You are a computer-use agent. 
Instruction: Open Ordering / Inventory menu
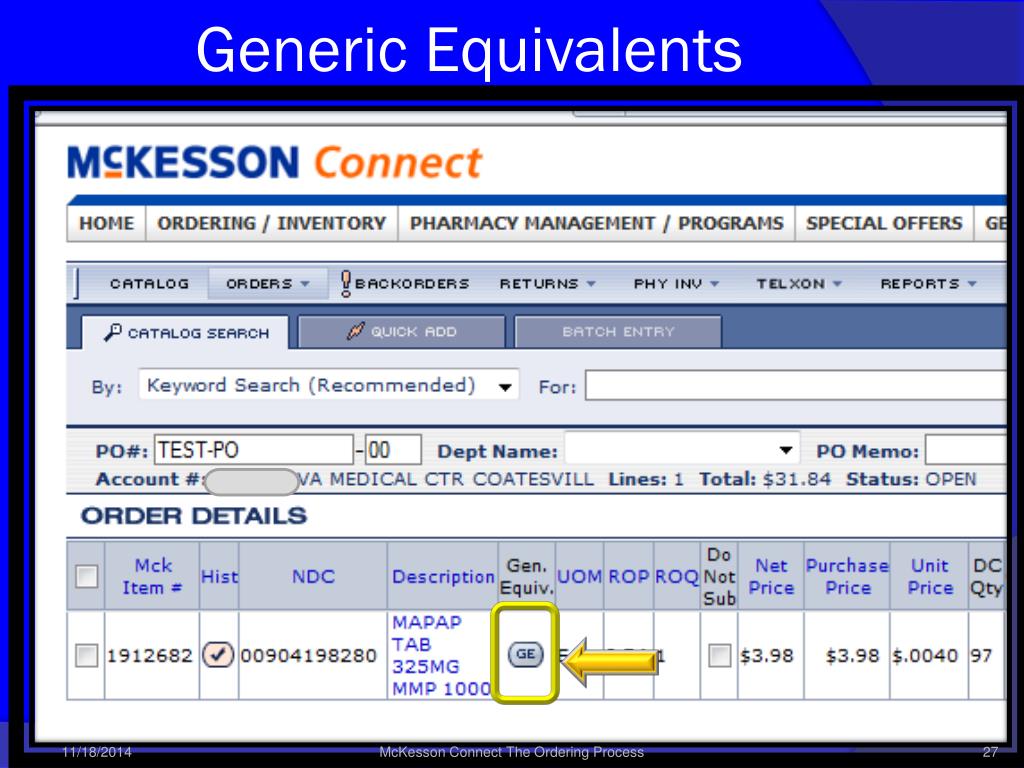[272, 223]
